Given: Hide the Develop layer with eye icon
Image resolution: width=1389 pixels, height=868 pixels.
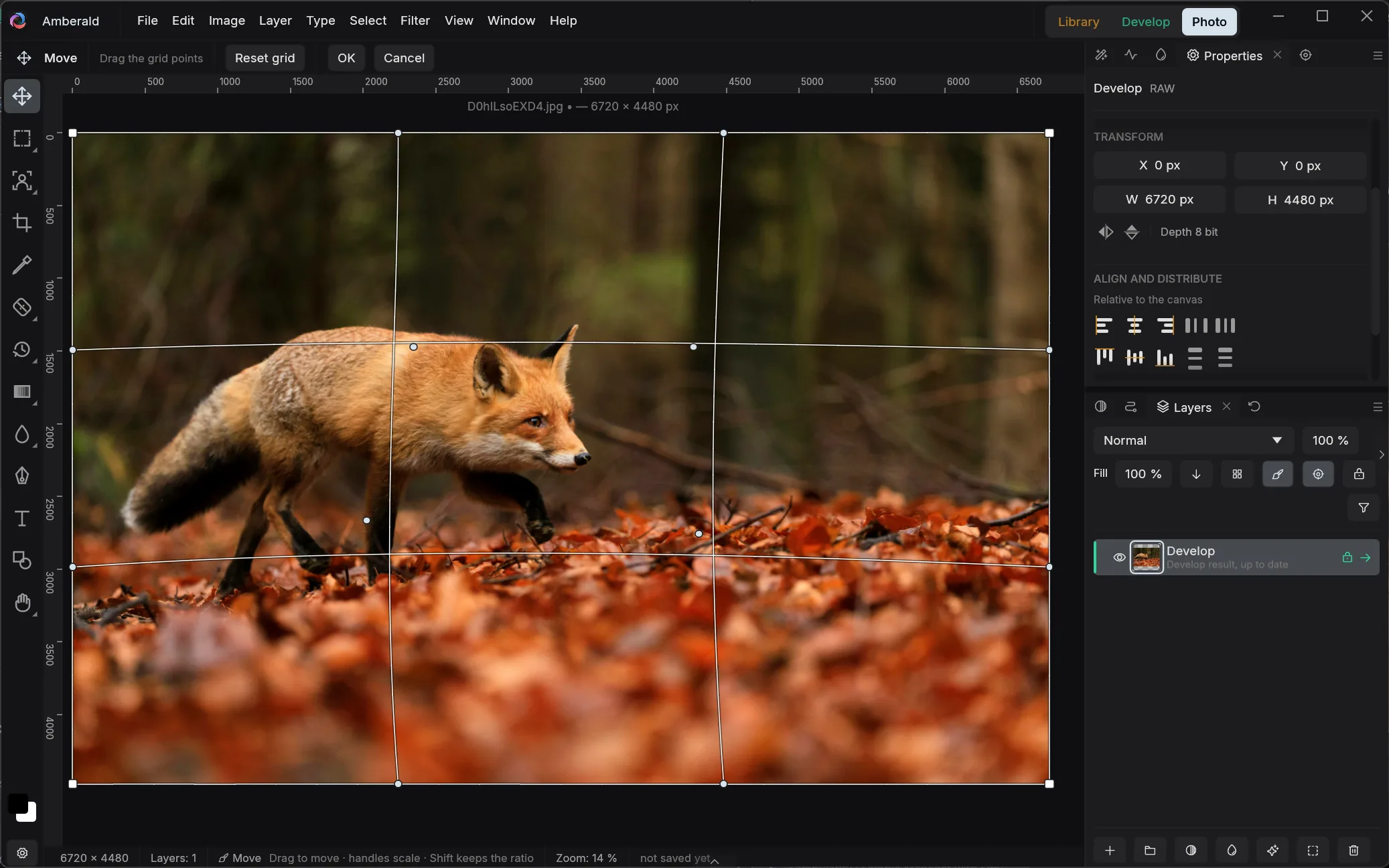Looking at the screenshot, I should pos(1119,557).
